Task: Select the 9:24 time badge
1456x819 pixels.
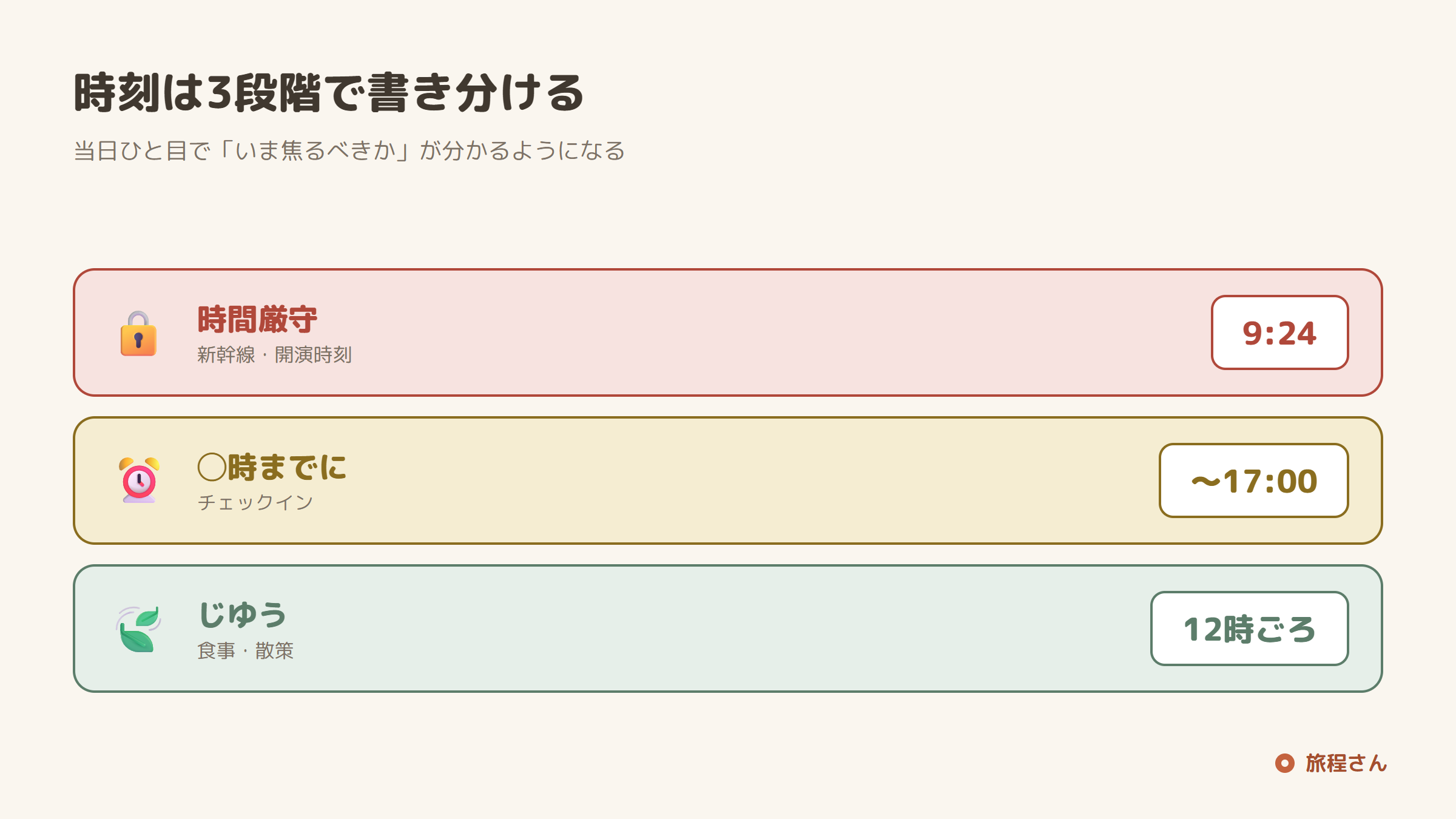Action: [x=1279, y=332]
